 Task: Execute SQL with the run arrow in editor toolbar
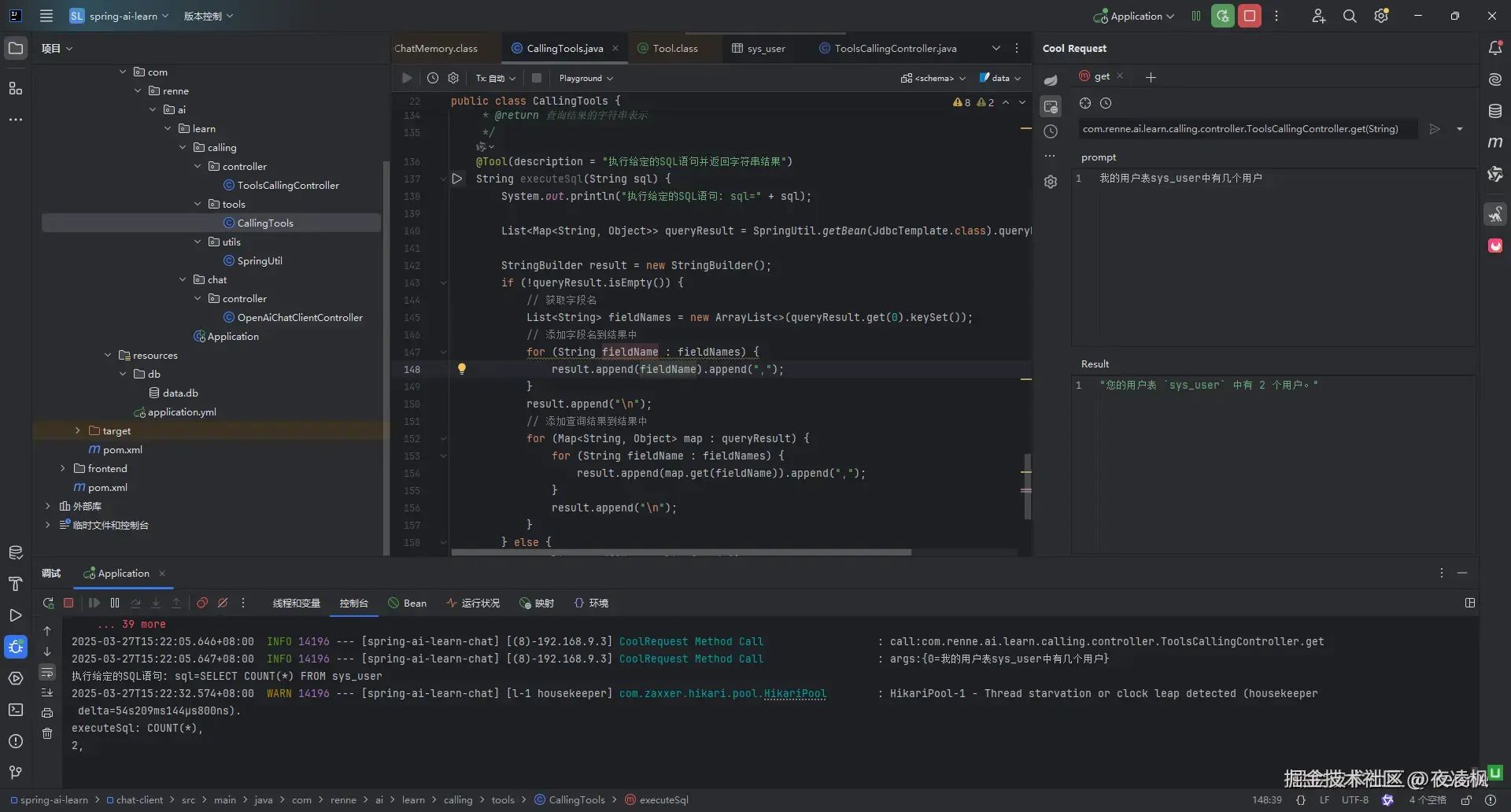point(407,78)
